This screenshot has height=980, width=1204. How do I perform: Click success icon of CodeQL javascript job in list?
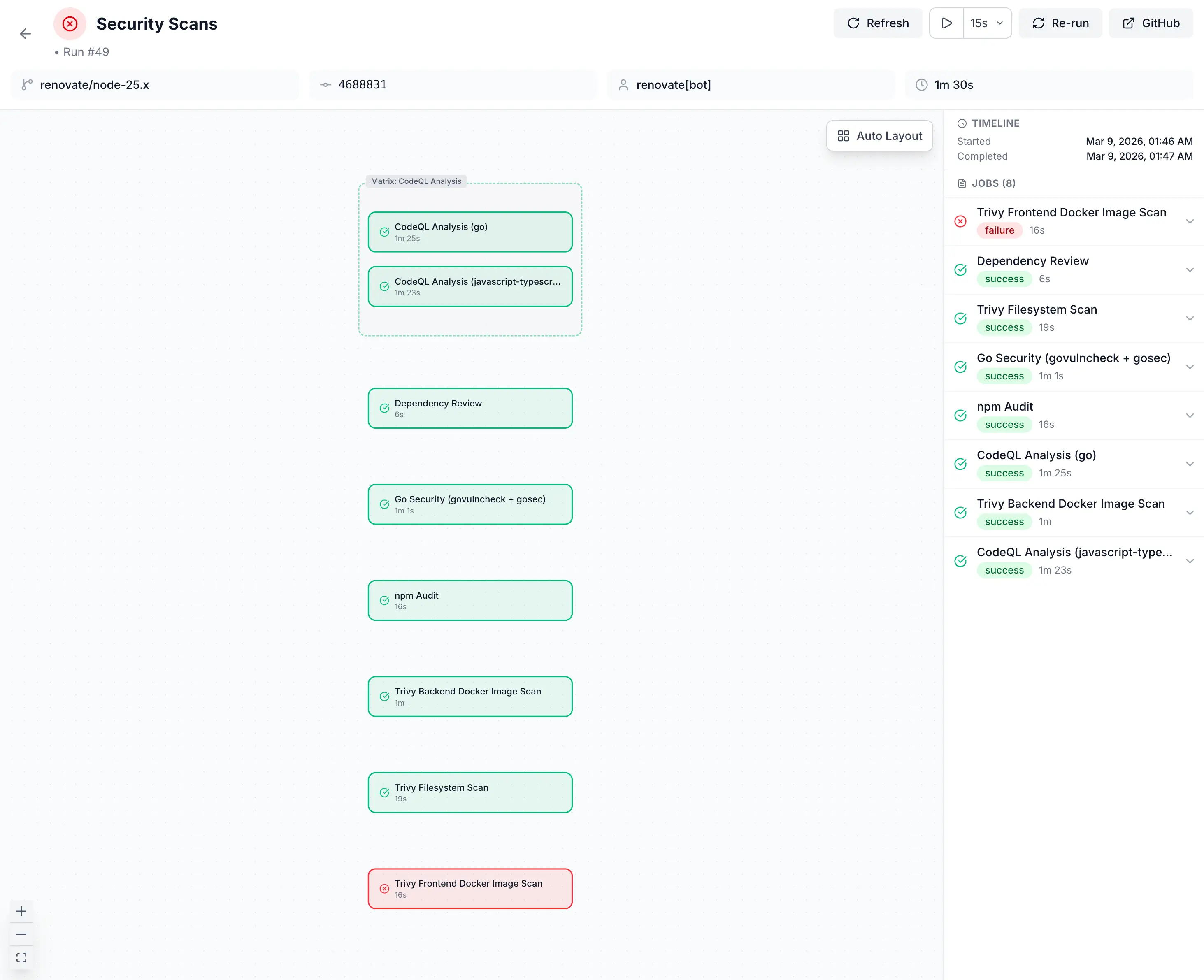[960, 561]
